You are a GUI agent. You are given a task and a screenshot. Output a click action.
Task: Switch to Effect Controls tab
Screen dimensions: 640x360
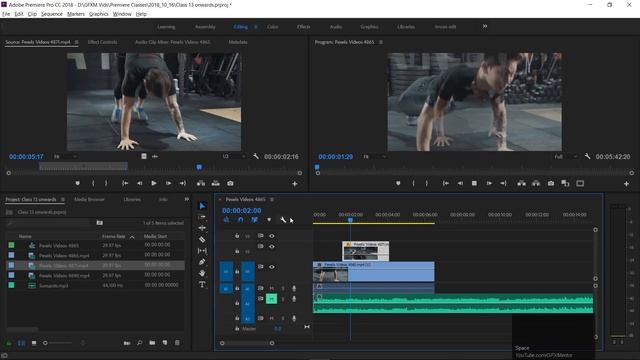[x=102, y=42]
